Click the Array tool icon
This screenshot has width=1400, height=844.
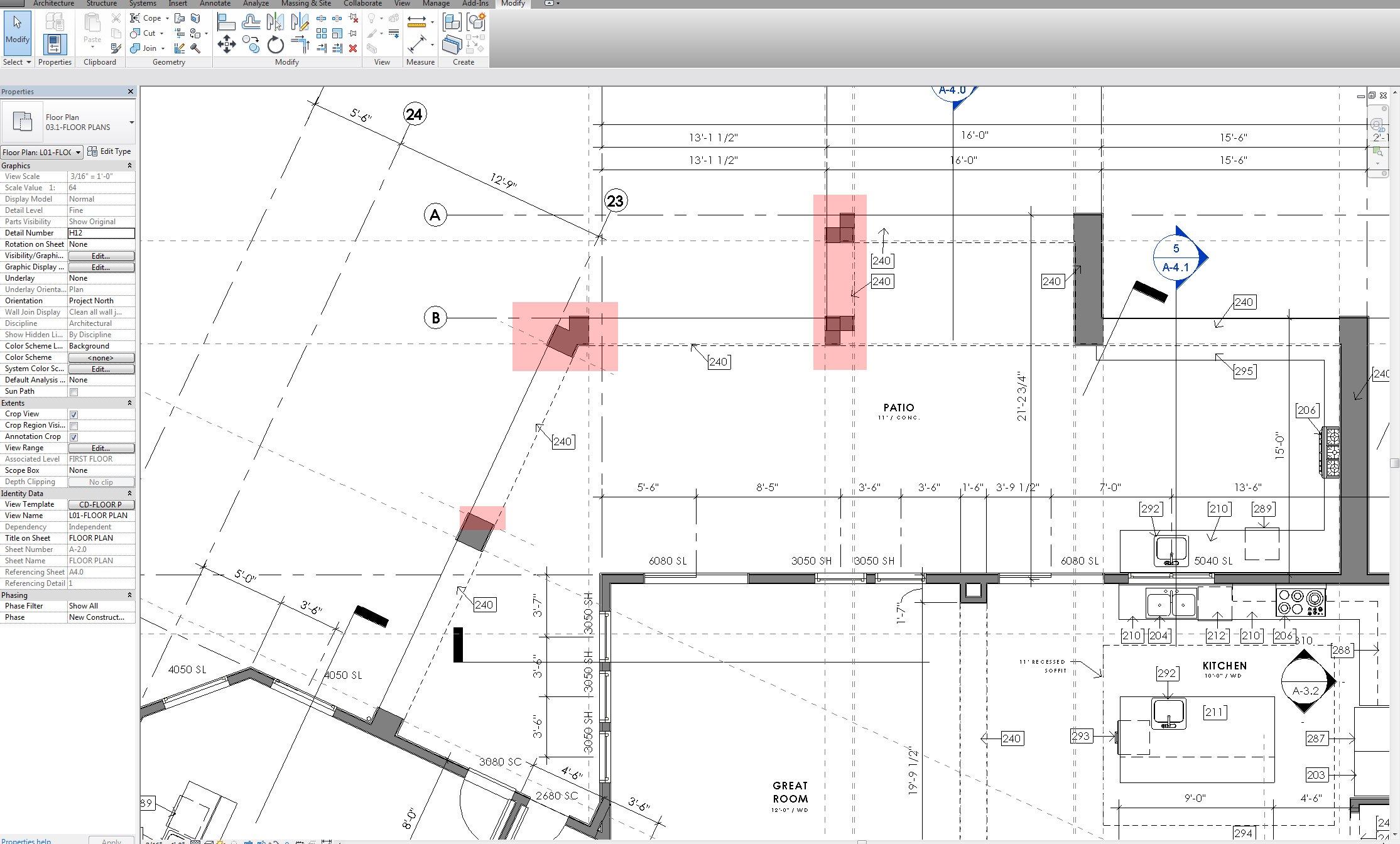(x=322, y=33)
